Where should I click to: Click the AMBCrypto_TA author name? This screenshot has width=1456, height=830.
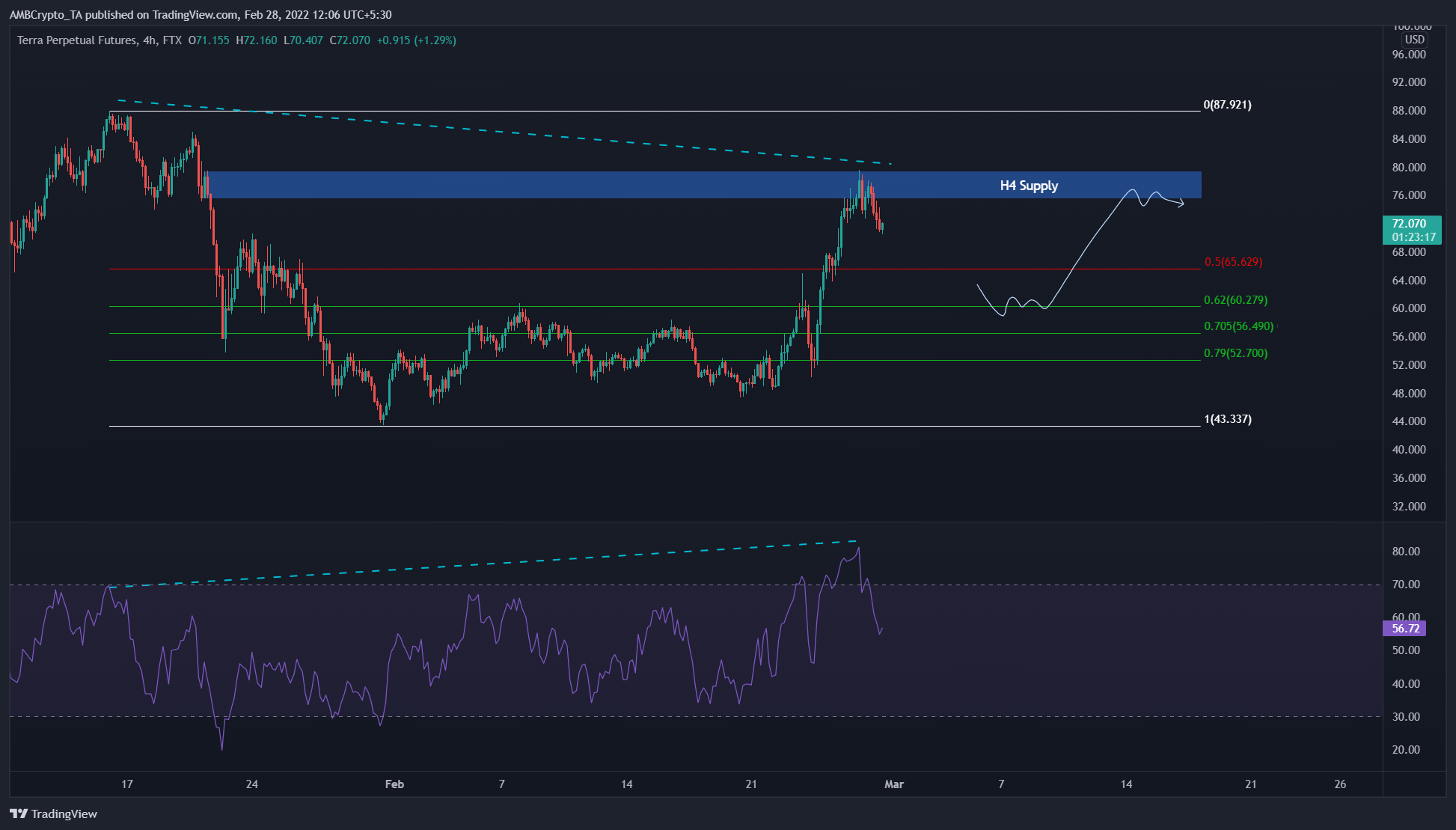tap(47, 14)
